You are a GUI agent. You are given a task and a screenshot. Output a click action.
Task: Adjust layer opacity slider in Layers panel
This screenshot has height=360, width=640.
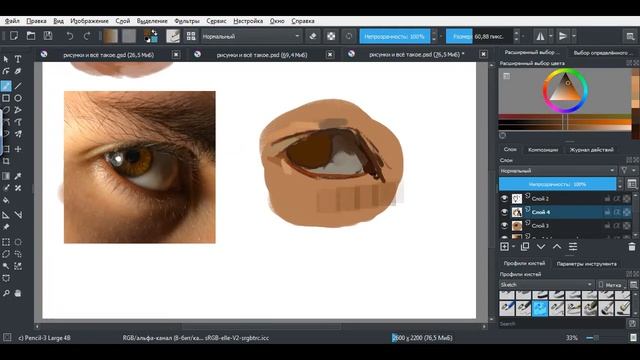(558, 184)
